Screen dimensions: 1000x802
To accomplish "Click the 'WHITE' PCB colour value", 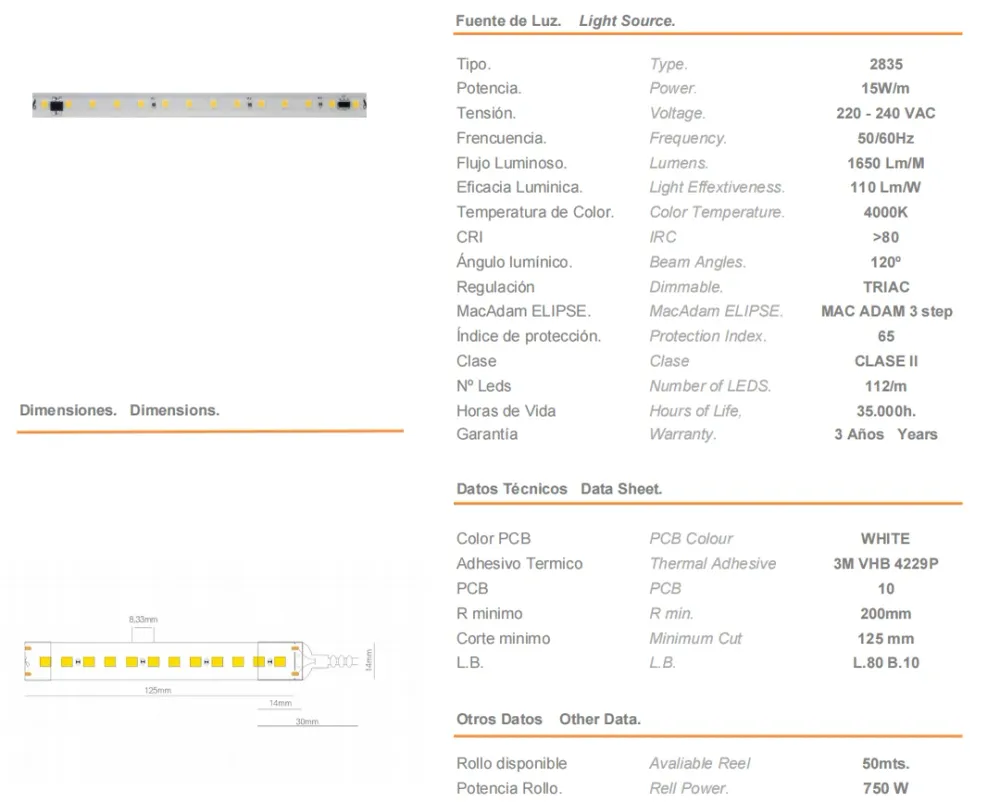I will tap(885, 539).
